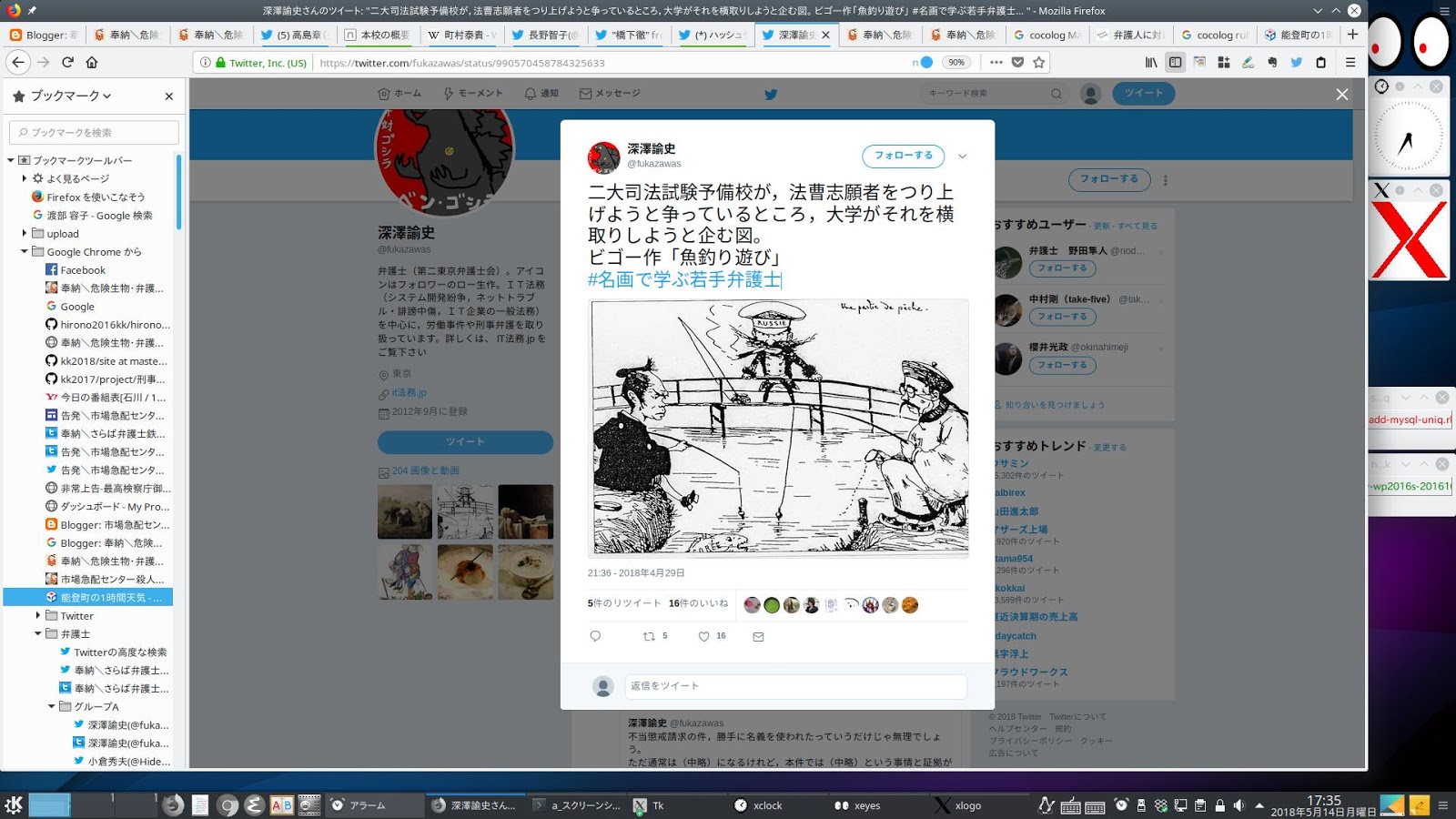Expand the よく見るページ folder

tap(25, 178)
